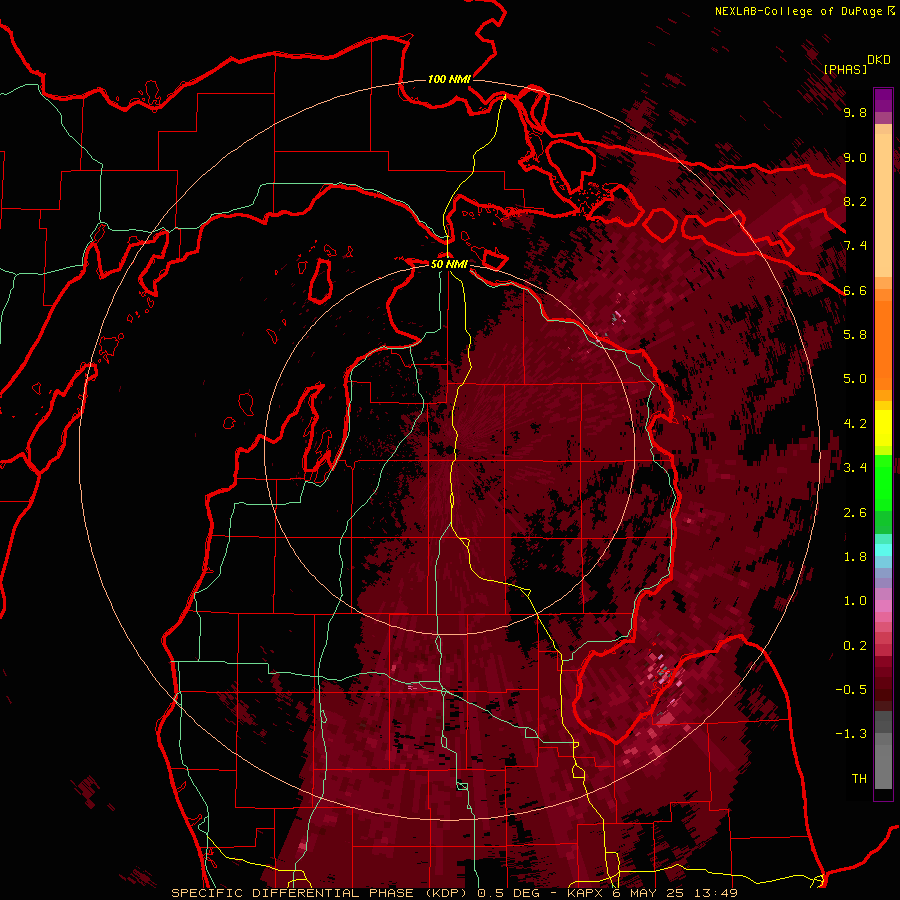
Task: Select the 8.2 scale label
Action: tap(855, 201)
